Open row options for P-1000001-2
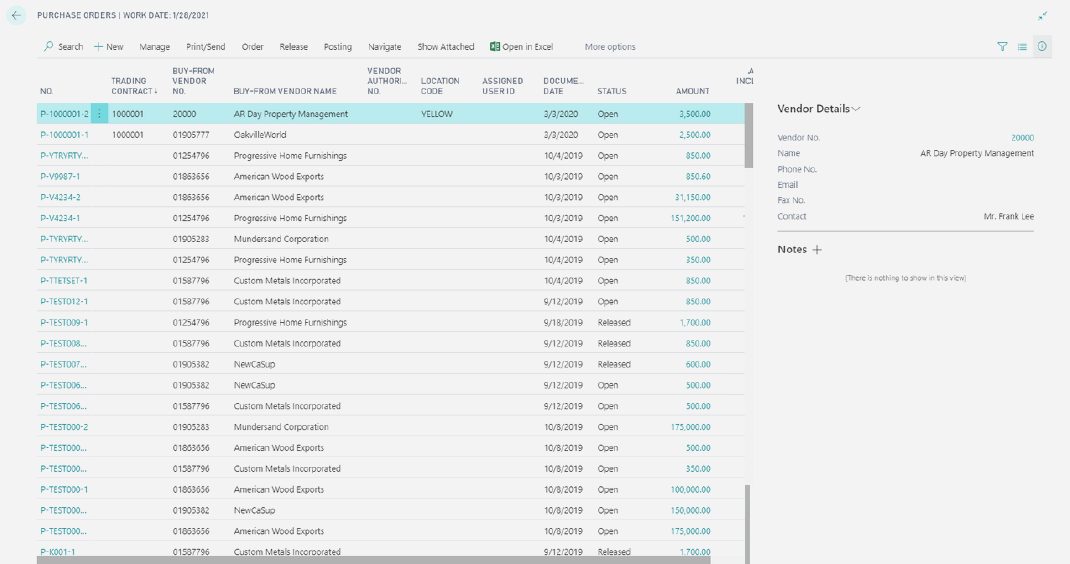 [x=99, y=114]
